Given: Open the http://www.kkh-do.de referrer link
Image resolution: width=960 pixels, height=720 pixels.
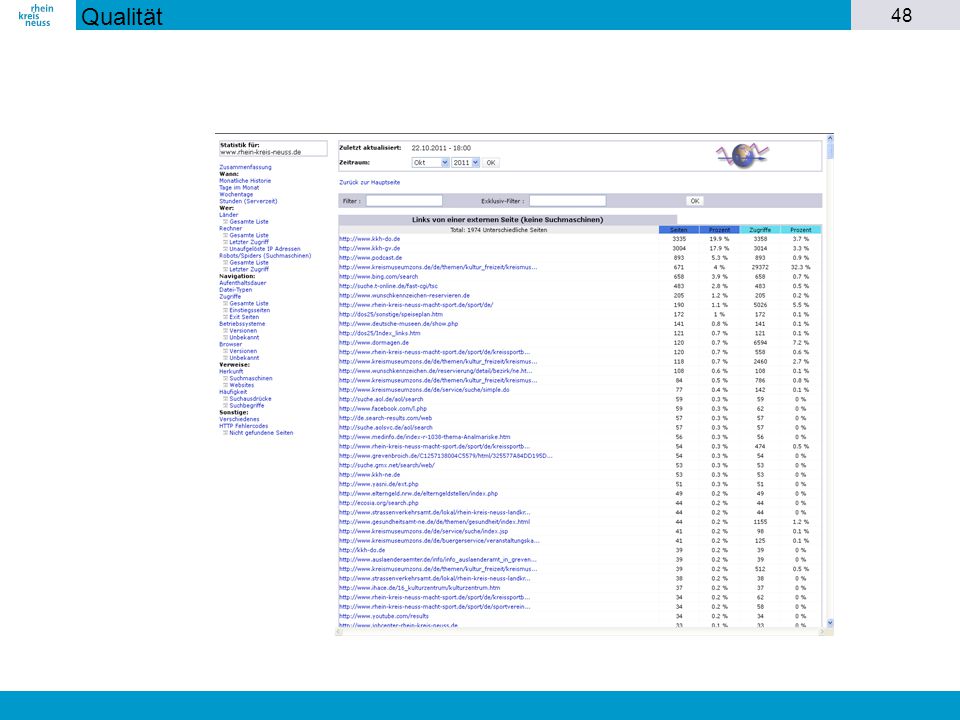Looking at the screenshot, I should pyautogui.click(x=369, y=239).
